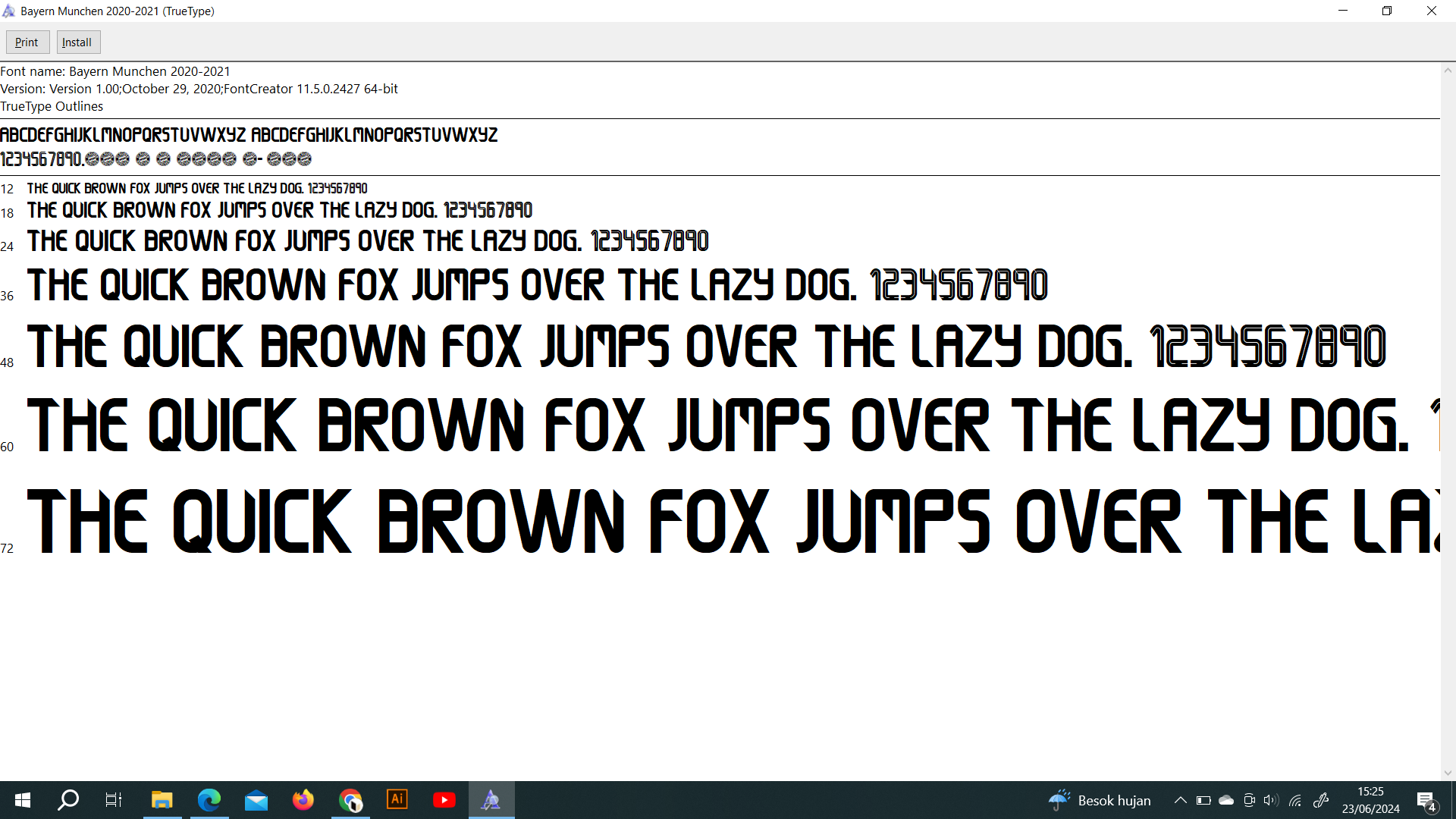Open the Windows Start menu
Screen dimensions: 1456x819
tap(23, 800)
